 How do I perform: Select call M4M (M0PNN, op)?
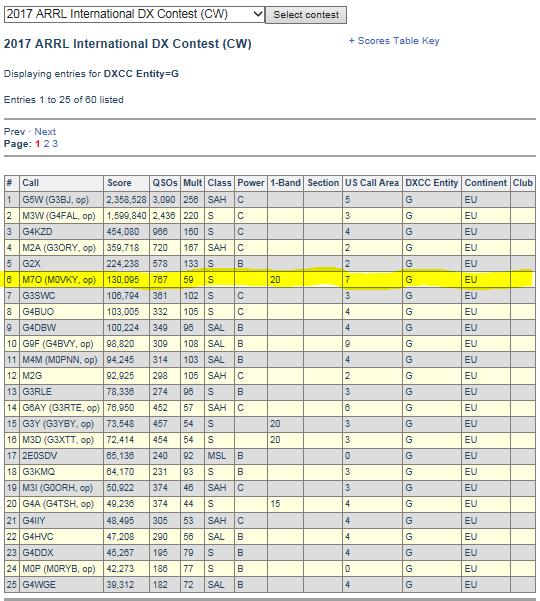tap(60, 360)
